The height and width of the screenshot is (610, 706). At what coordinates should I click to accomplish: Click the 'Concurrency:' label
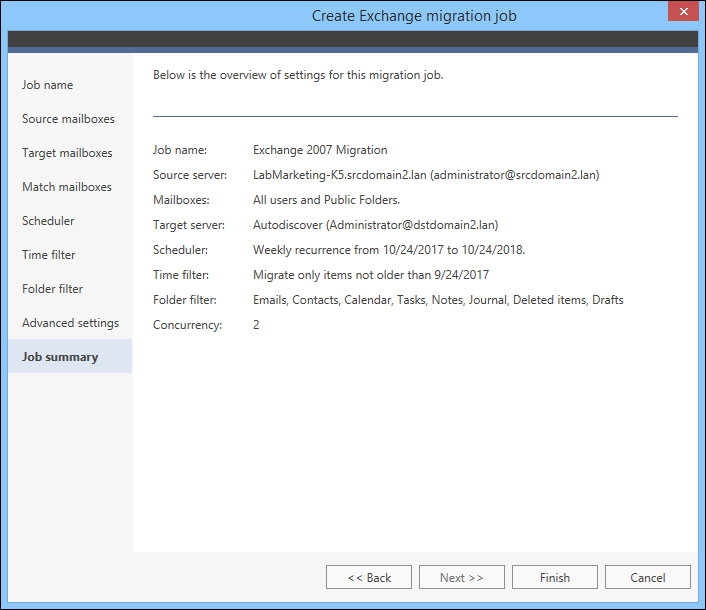[187, 325]
